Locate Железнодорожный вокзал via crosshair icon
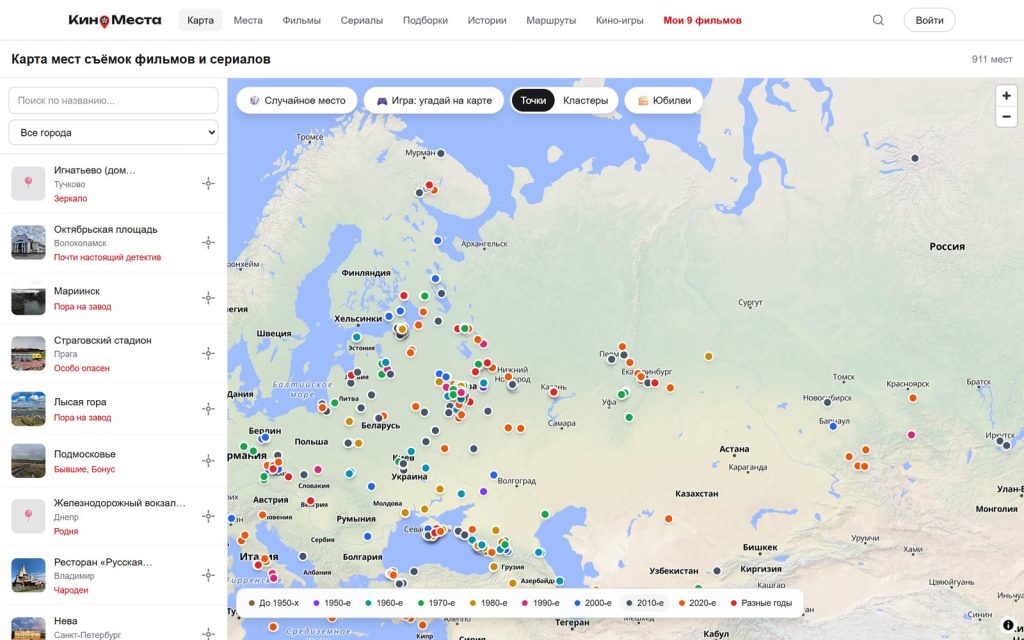This screenshot has height=640, width=1024. pos(208,517)
